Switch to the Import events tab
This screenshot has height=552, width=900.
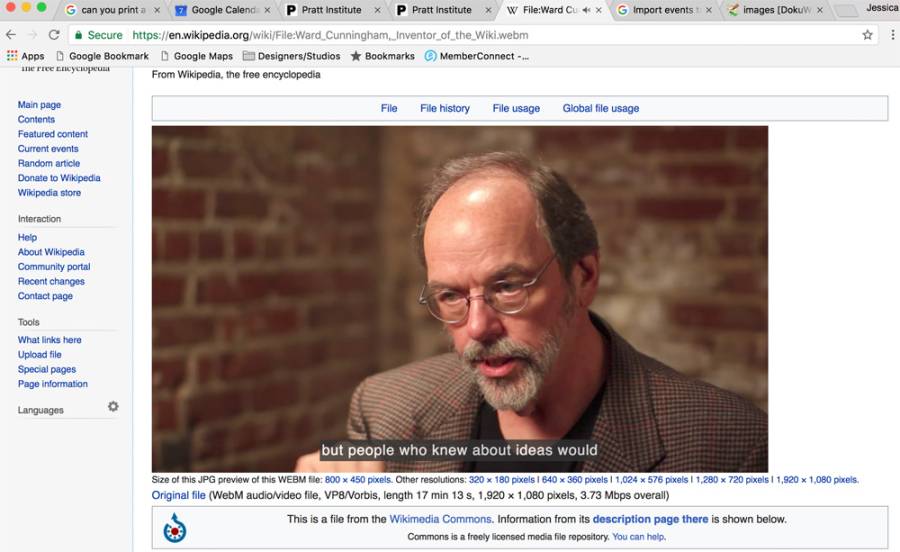tap(663, 10)
